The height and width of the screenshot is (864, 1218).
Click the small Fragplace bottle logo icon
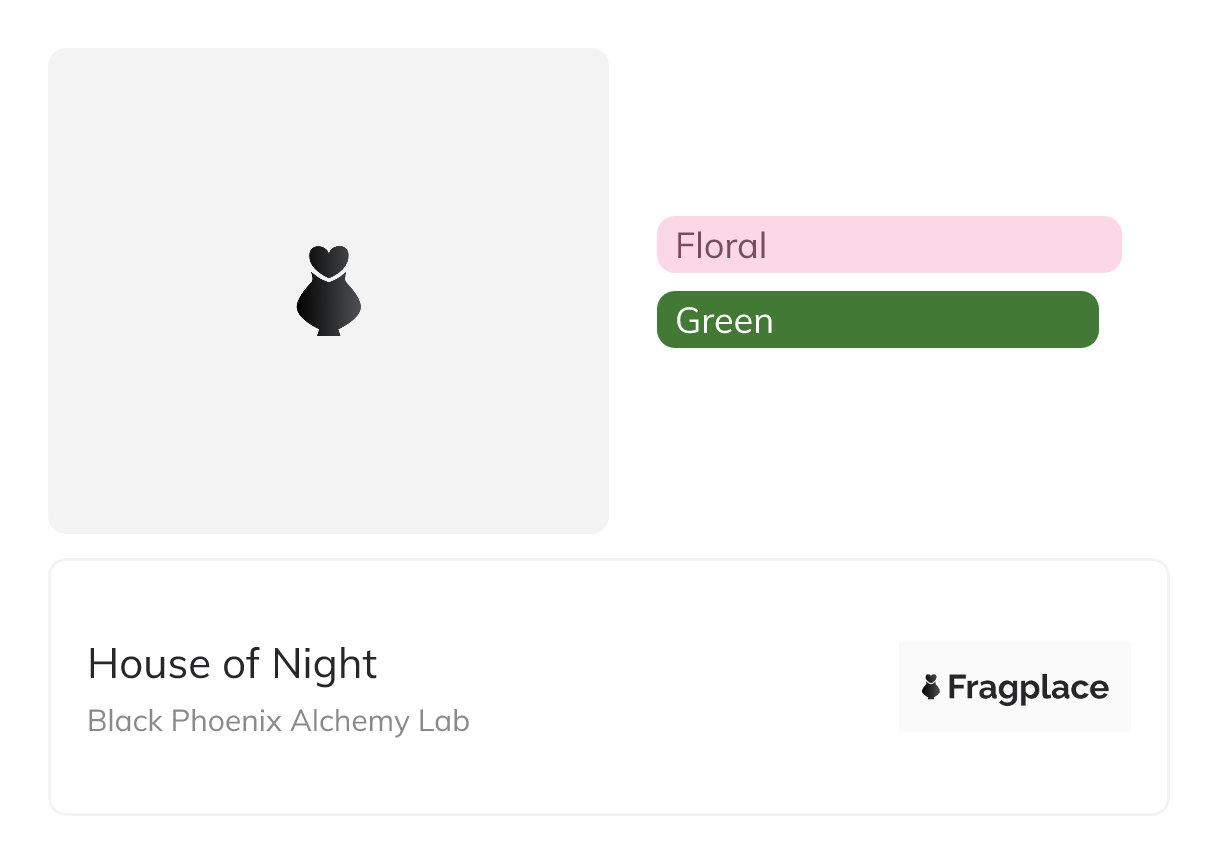pos(931,687)
